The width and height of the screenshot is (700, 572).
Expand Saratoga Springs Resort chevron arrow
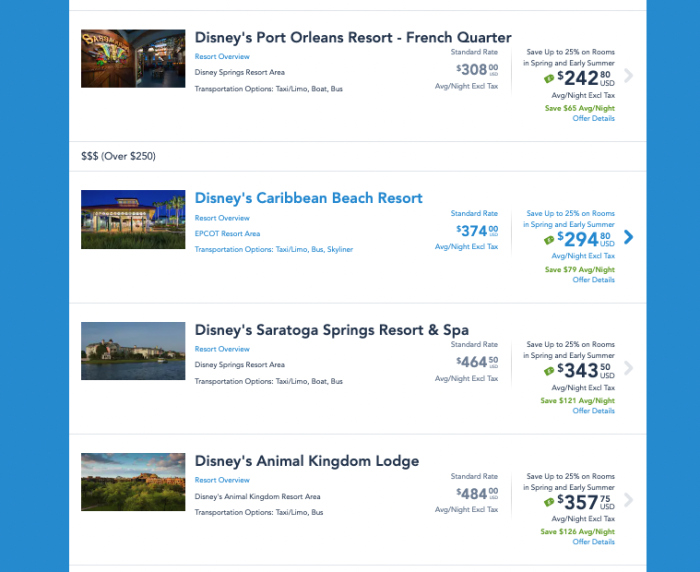(628, 368)
